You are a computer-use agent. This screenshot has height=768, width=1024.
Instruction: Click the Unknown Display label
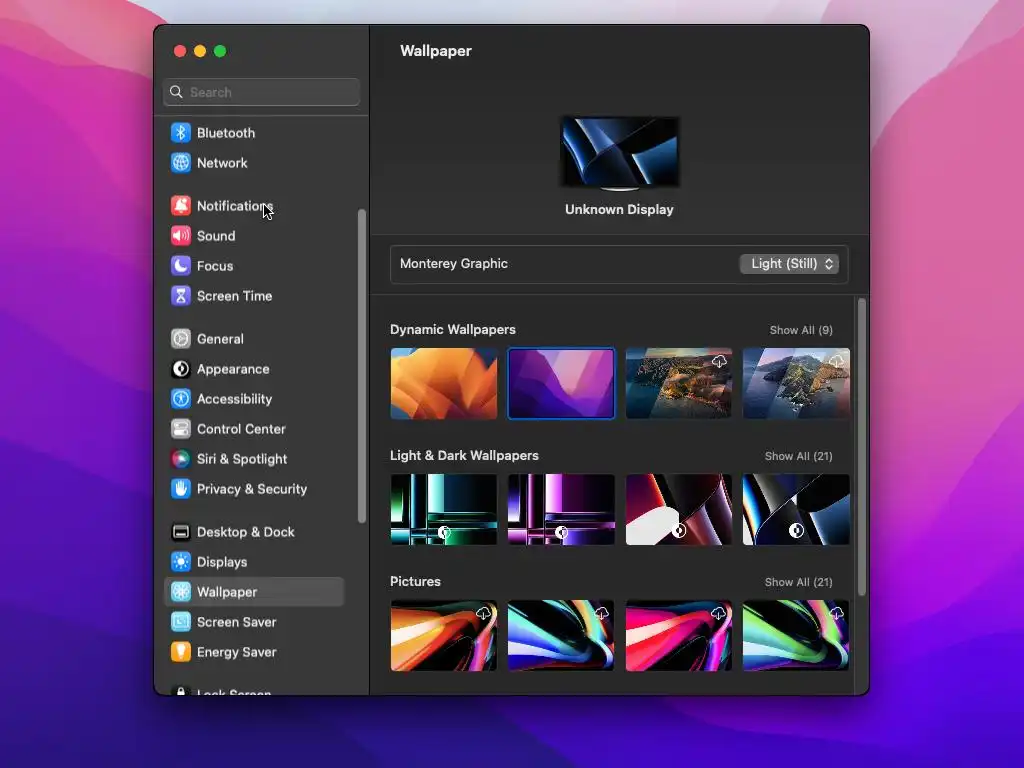point(619,210)
